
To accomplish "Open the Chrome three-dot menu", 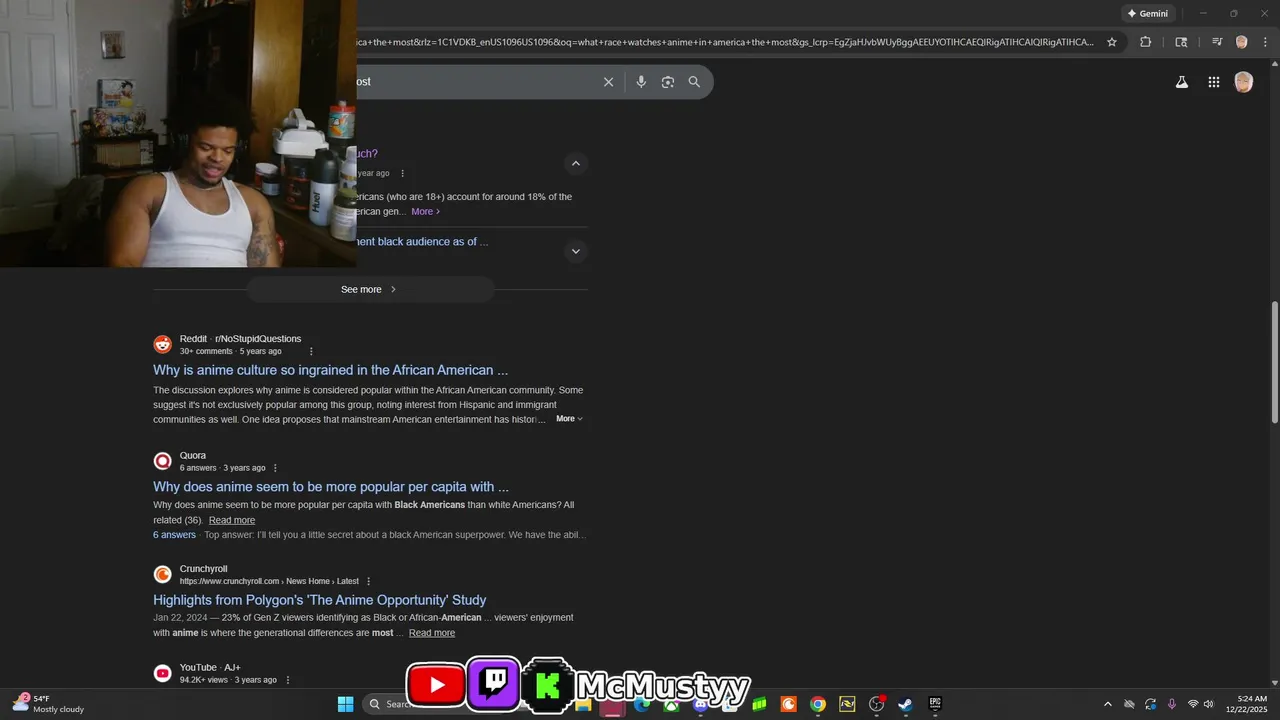I will (x=1264, y=42).
